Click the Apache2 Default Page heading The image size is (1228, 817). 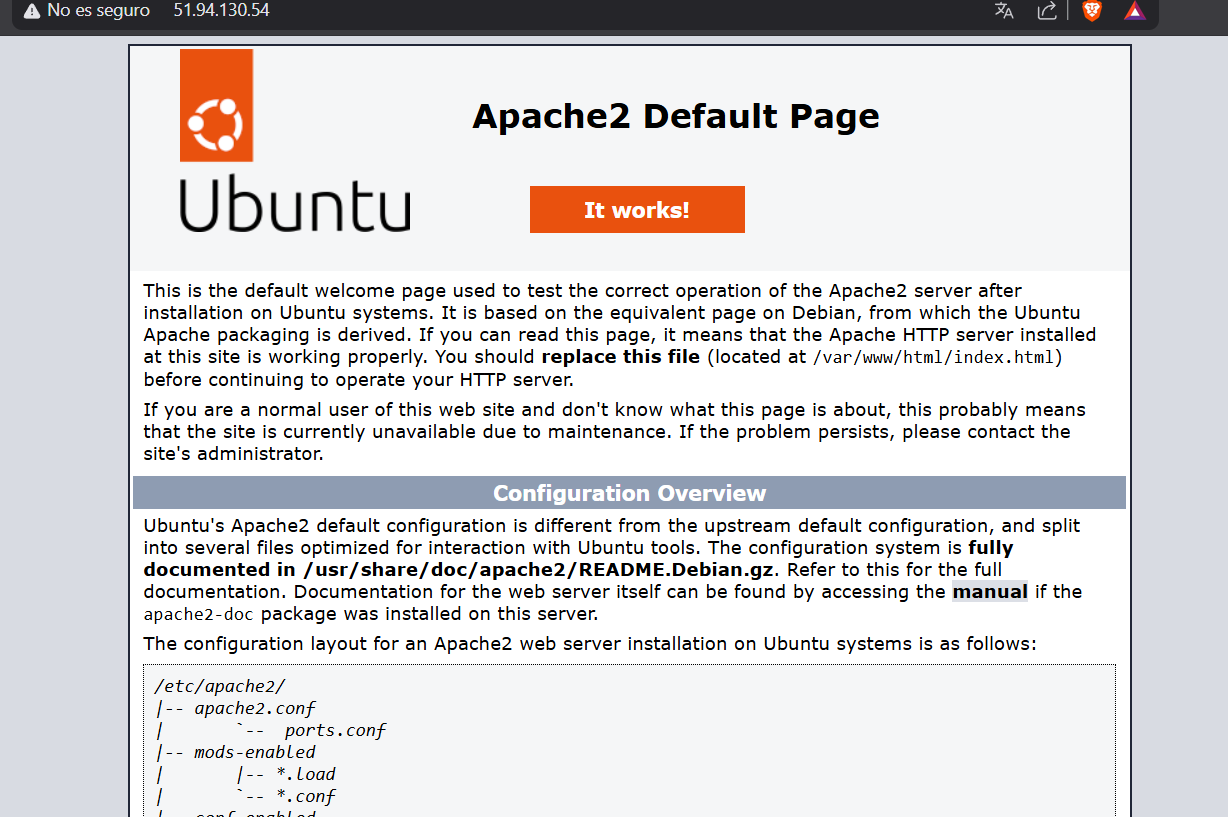tap(676, 117)
